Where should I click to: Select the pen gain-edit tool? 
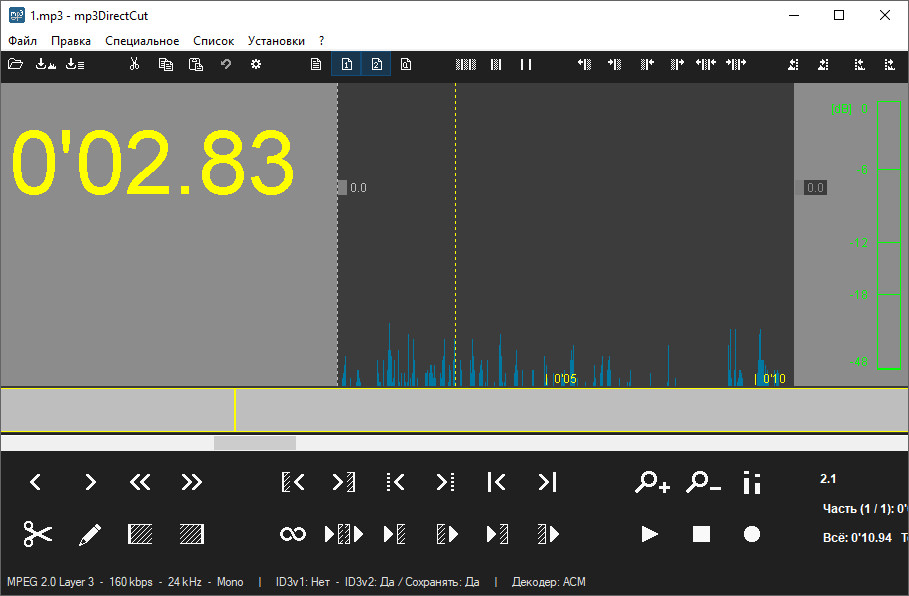88,533
